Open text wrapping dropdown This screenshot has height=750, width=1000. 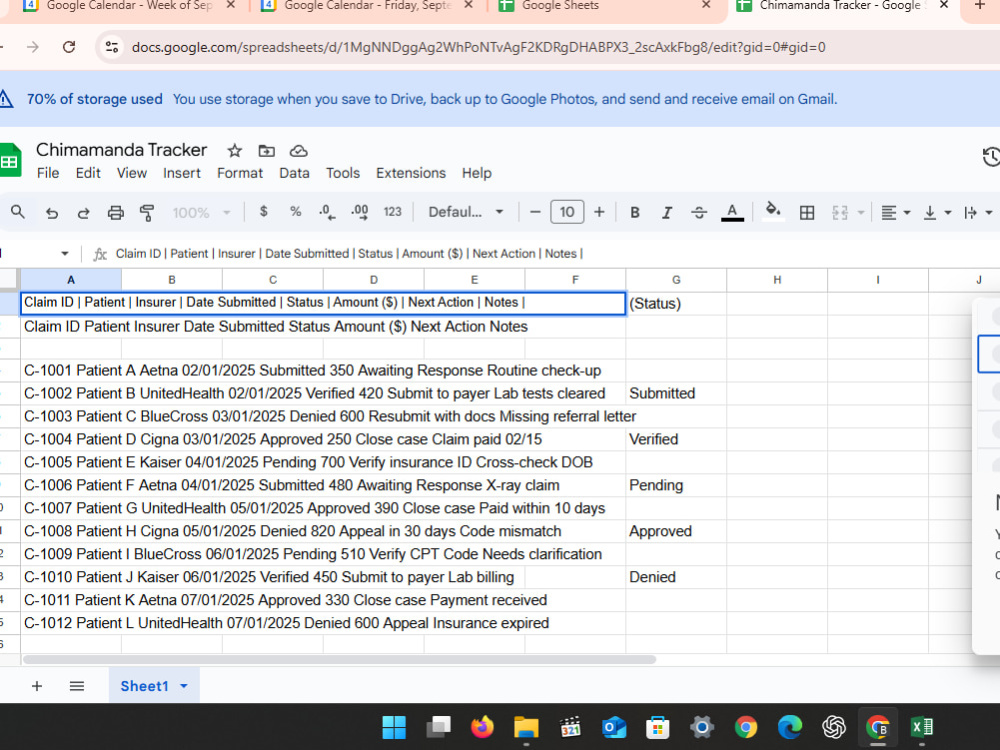coord(978,212)
